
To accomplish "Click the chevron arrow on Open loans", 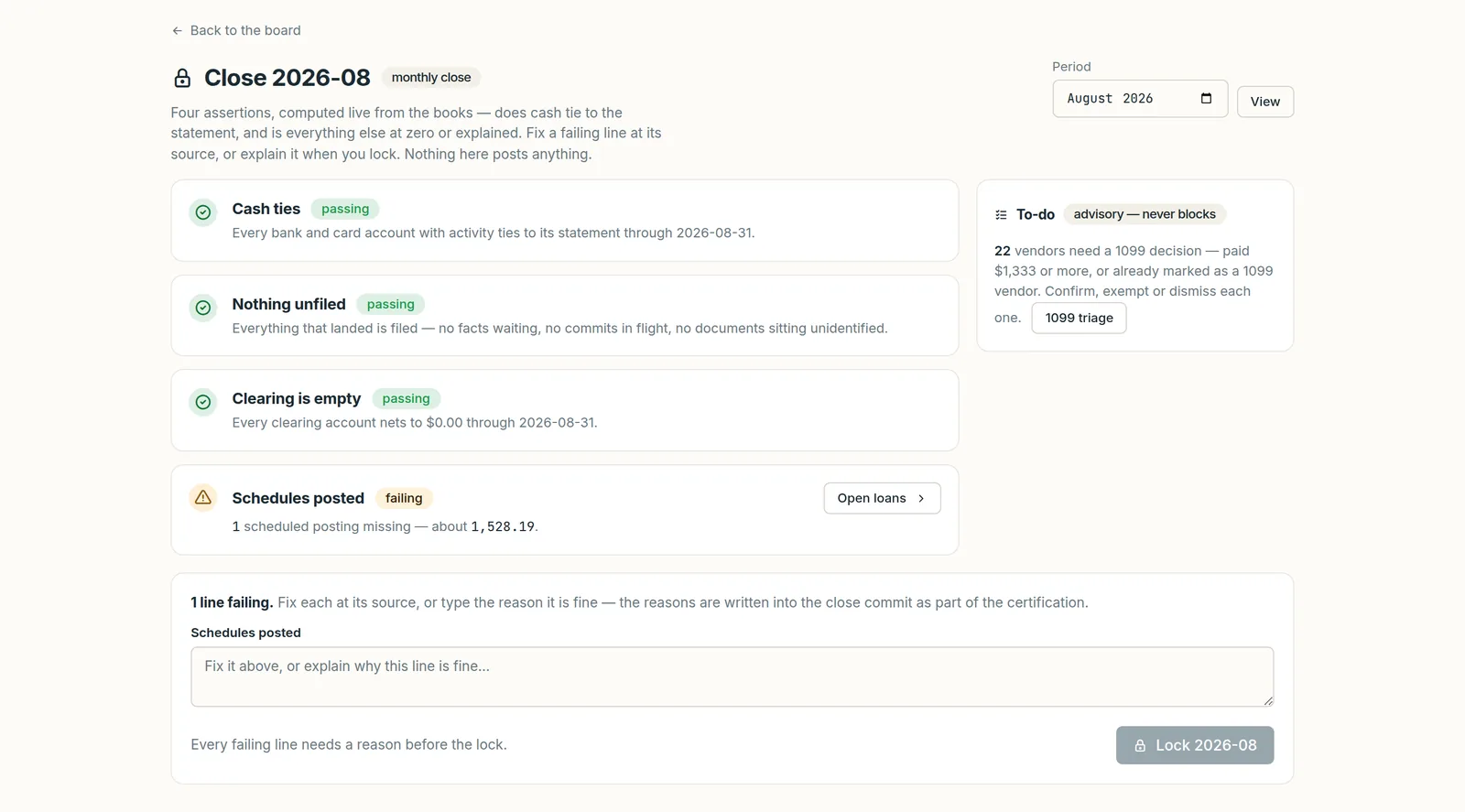I will (921, 498).
